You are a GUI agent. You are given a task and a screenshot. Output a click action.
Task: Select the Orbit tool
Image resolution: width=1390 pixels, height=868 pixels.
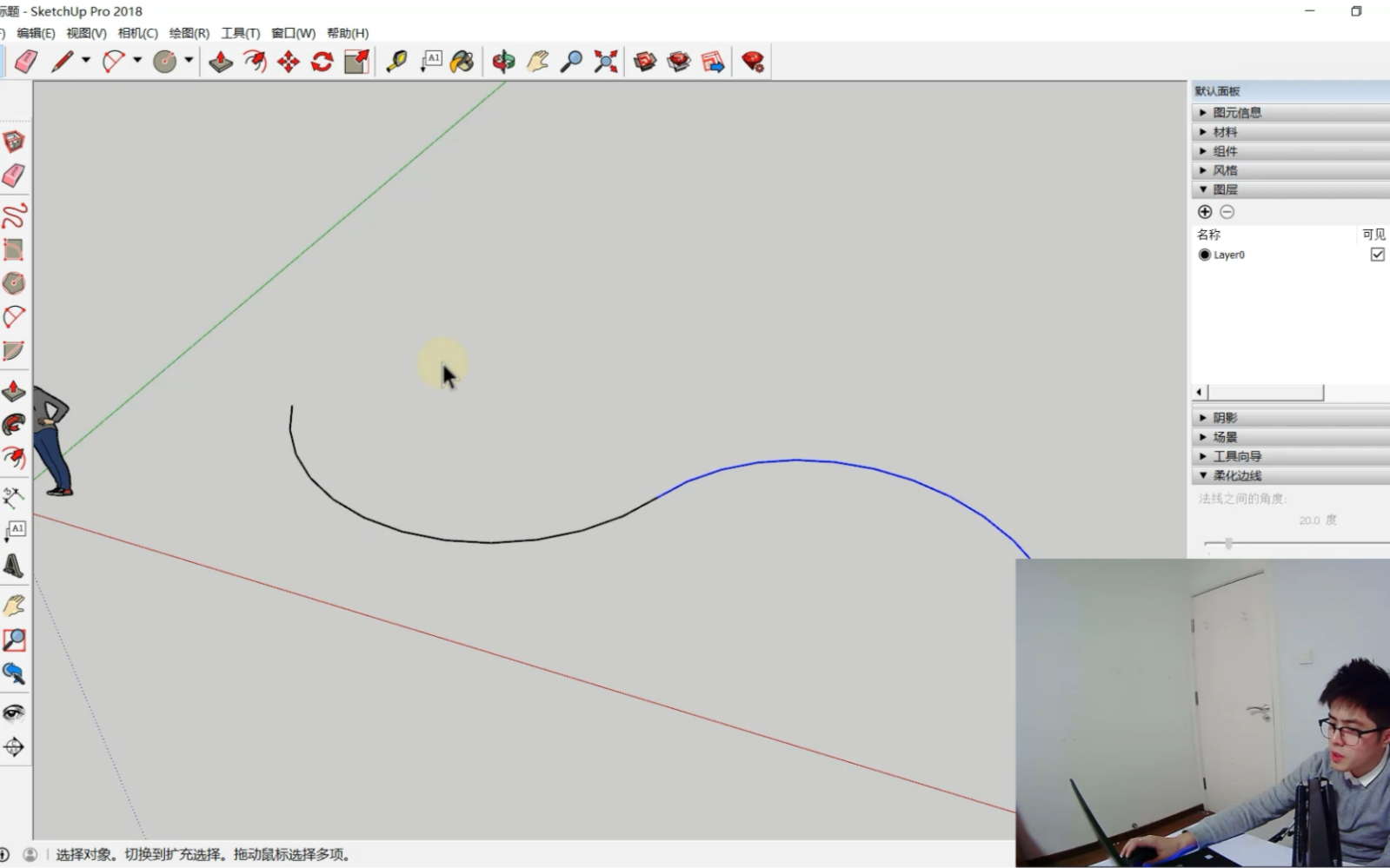[x=503, y=61]
